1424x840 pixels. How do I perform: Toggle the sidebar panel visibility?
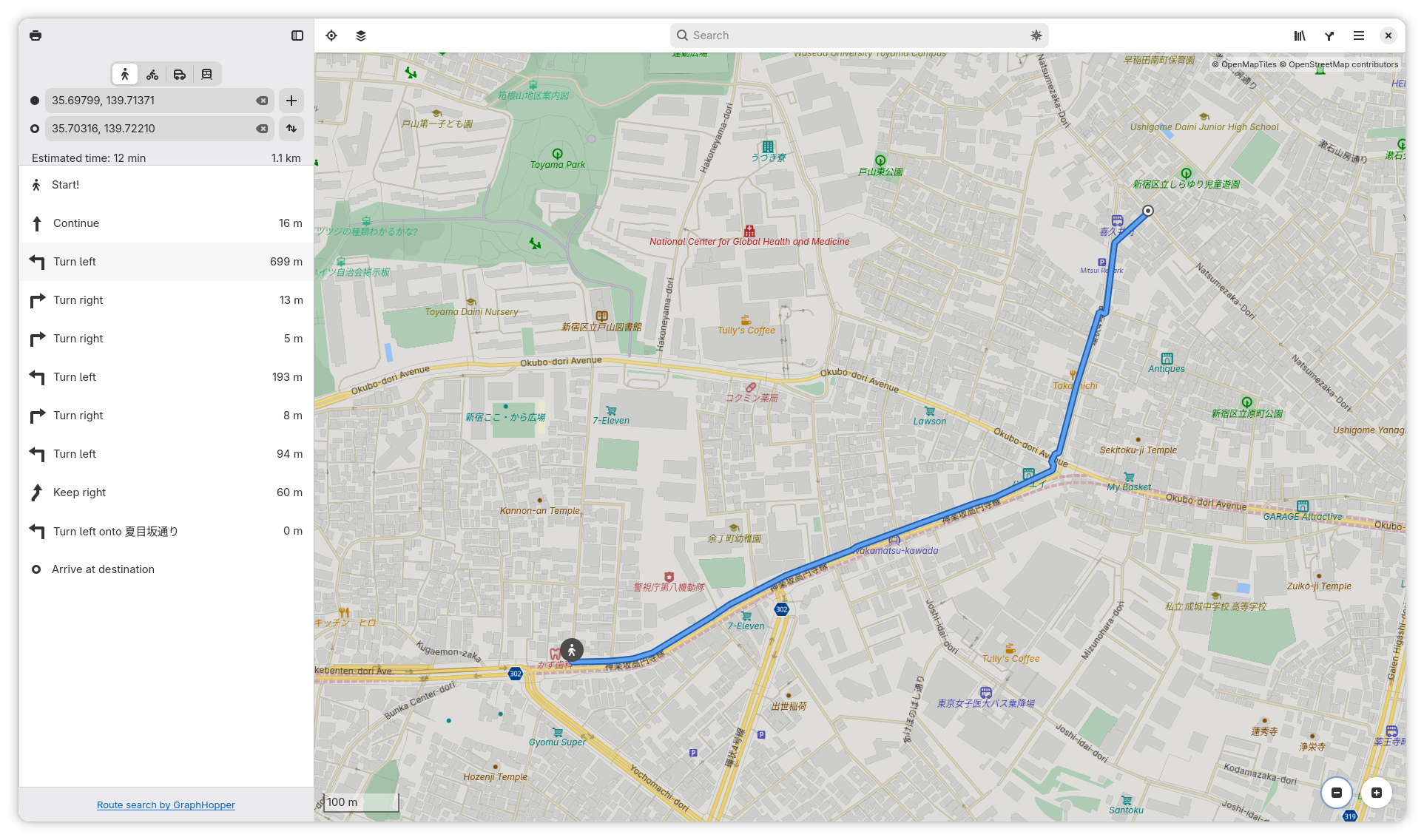[x=297, y=35]
